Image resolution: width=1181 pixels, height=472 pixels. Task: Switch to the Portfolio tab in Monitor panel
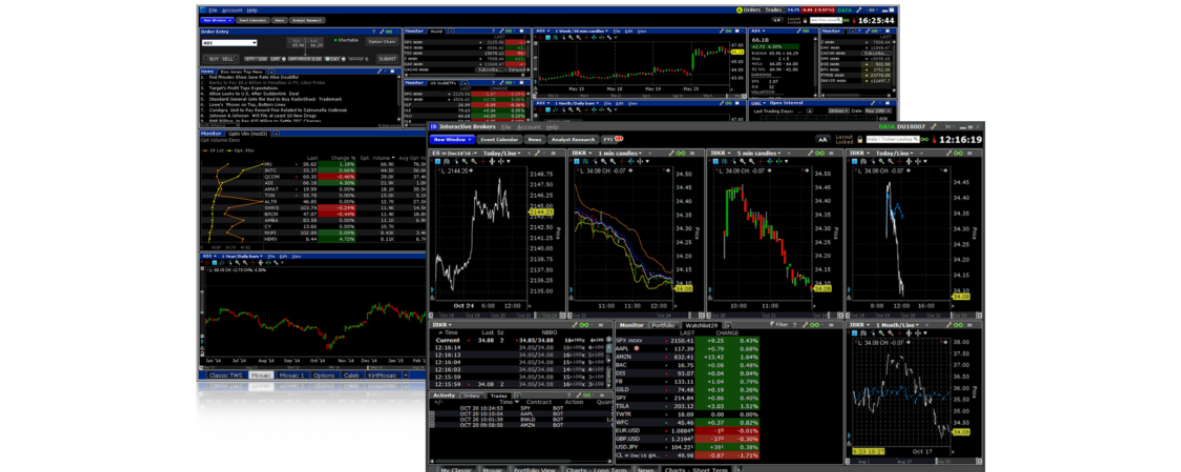[x=663, y=325]
